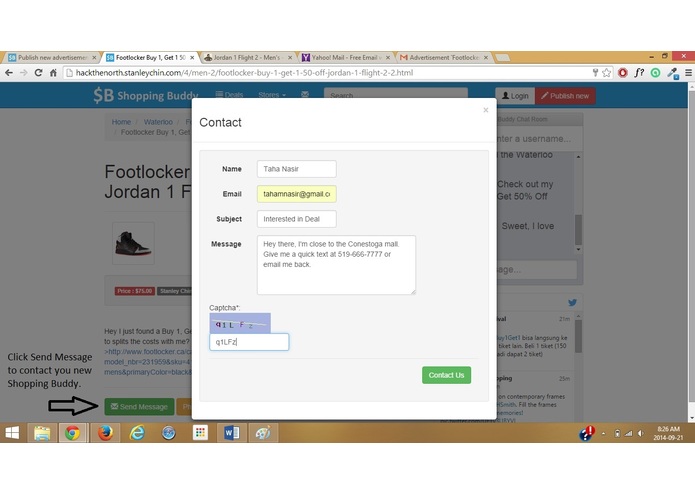Click the Jordan shoe thumbnail
Screen dimensions: 695x494
(133, 243)
